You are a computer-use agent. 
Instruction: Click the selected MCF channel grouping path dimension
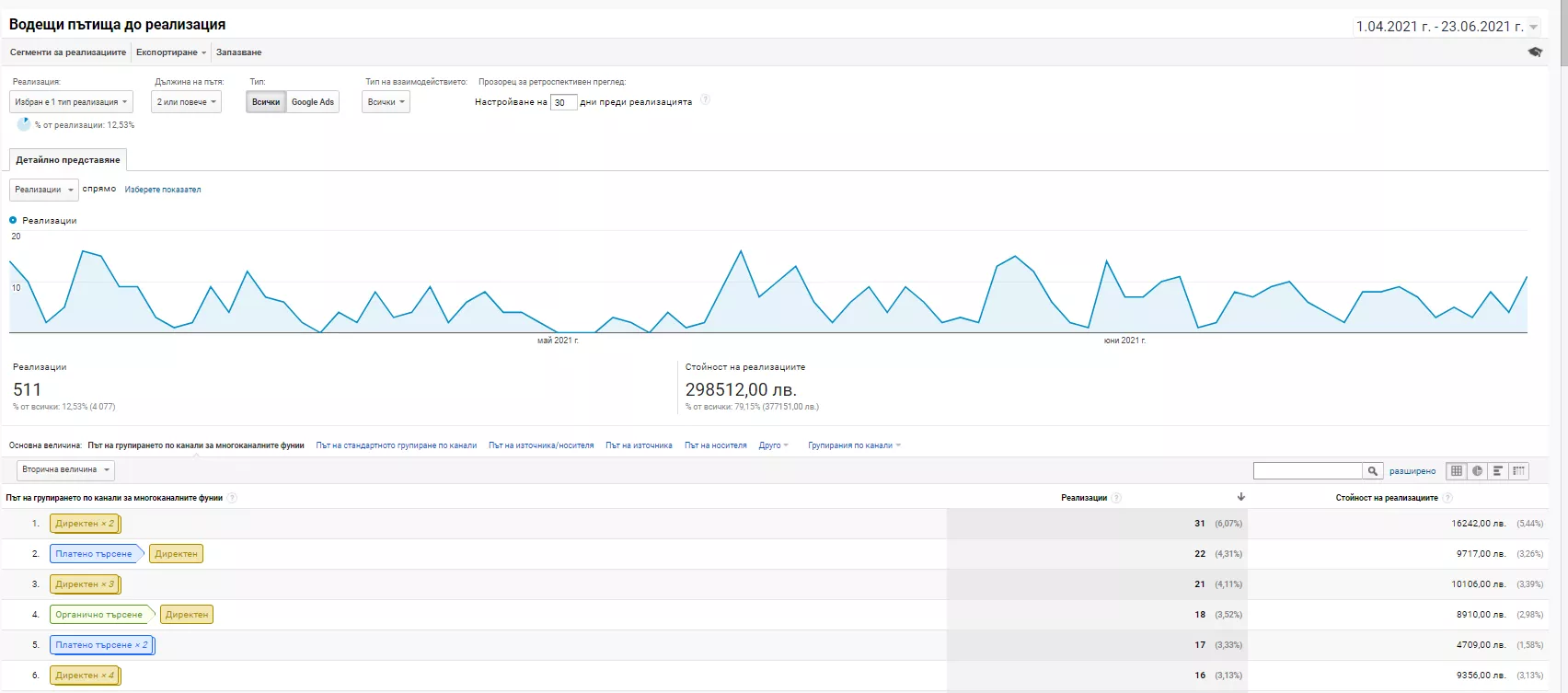(196, 445)
